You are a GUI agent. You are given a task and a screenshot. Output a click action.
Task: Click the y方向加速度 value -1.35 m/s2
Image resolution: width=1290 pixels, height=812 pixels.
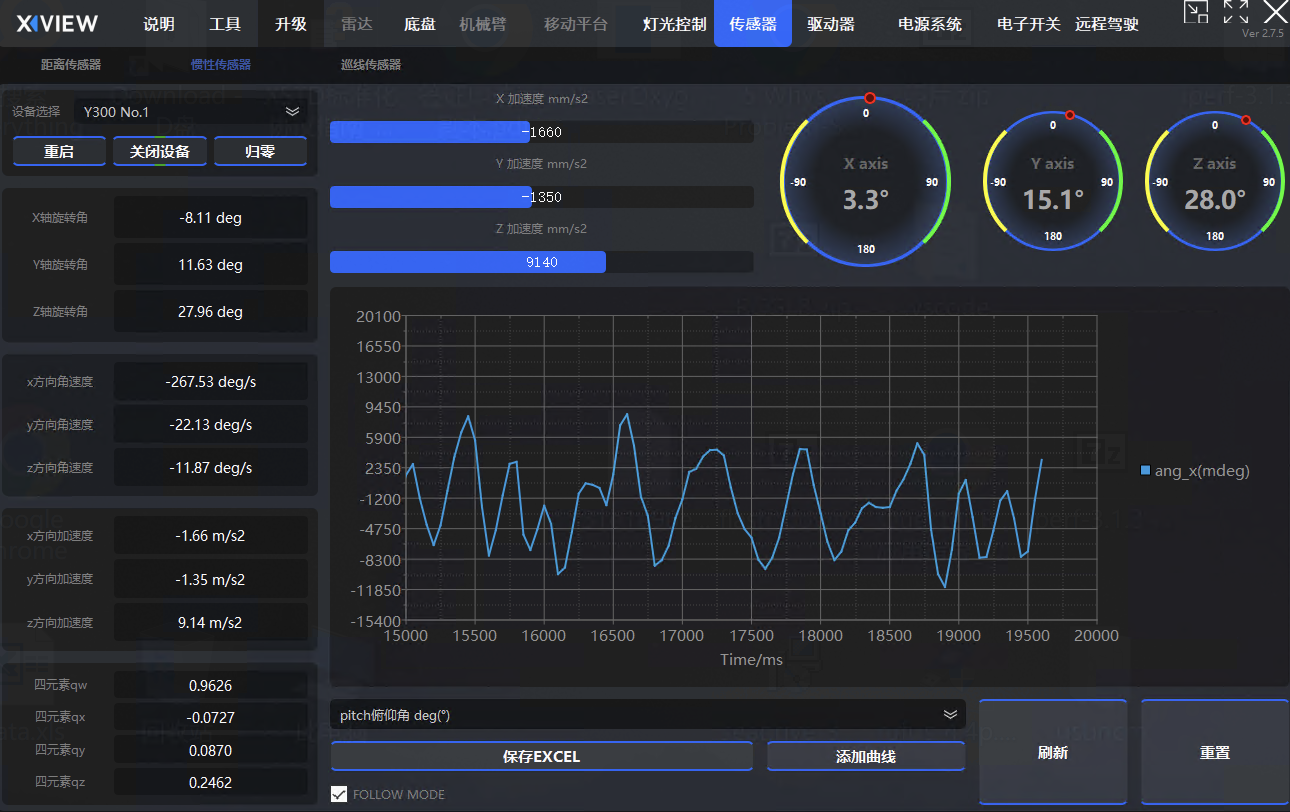tap(210, 579)
